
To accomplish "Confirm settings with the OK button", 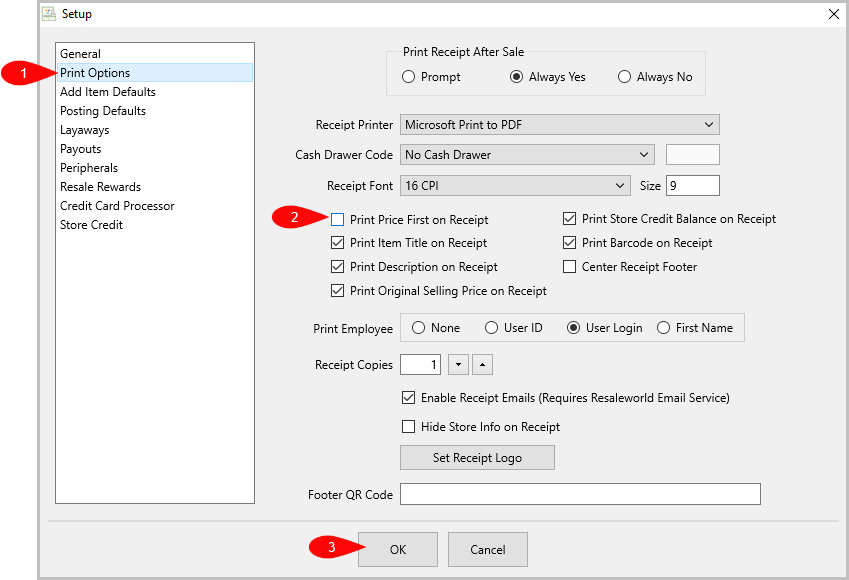I will [x=398, y=549].
